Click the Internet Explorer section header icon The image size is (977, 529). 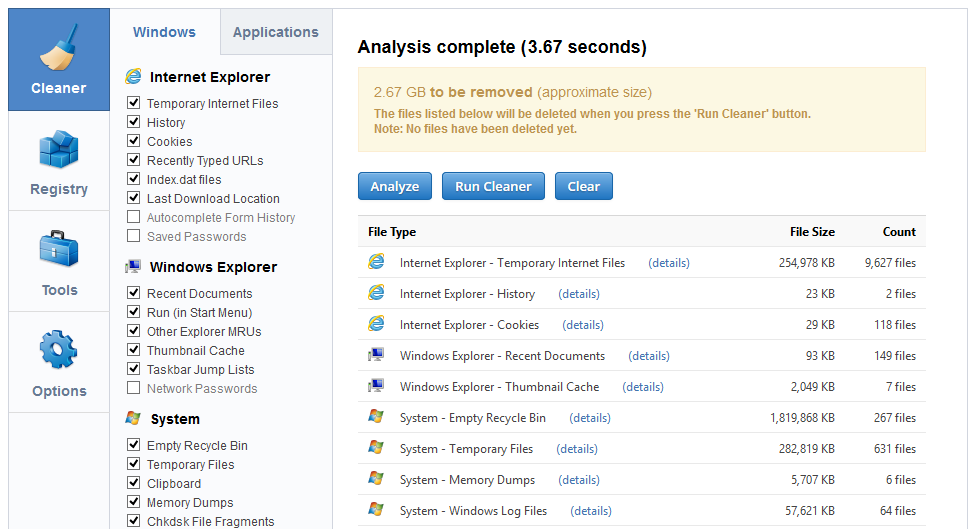pos(133,77)
